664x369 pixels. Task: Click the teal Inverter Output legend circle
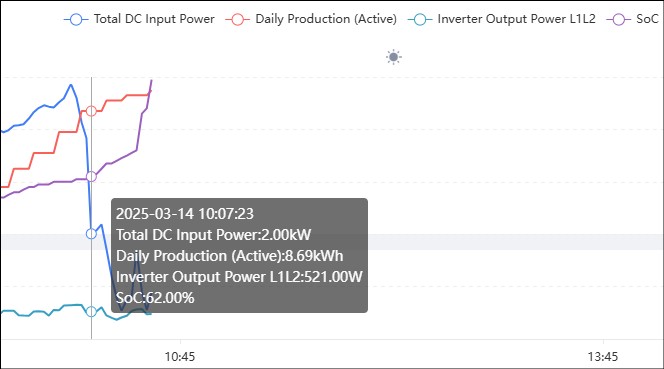coord(420,19)
